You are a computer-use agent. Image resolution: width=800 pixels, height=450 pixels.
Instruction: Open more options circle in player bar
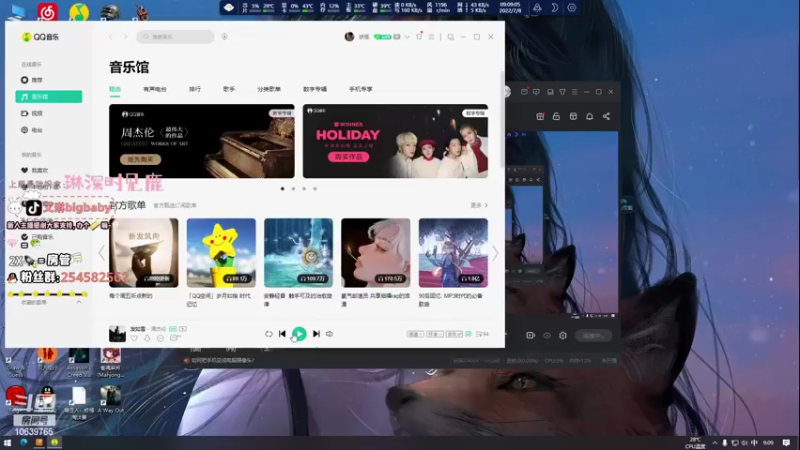pos(161,338)
